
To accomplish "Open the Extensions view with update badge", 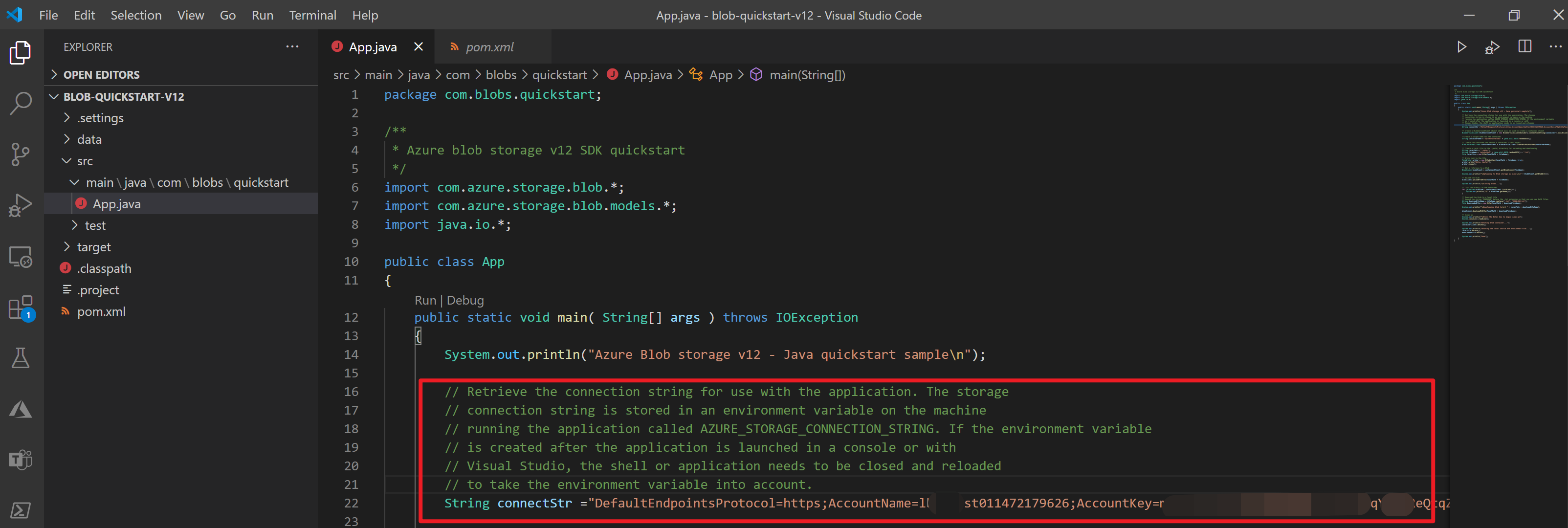I will [x=21, y=308].
